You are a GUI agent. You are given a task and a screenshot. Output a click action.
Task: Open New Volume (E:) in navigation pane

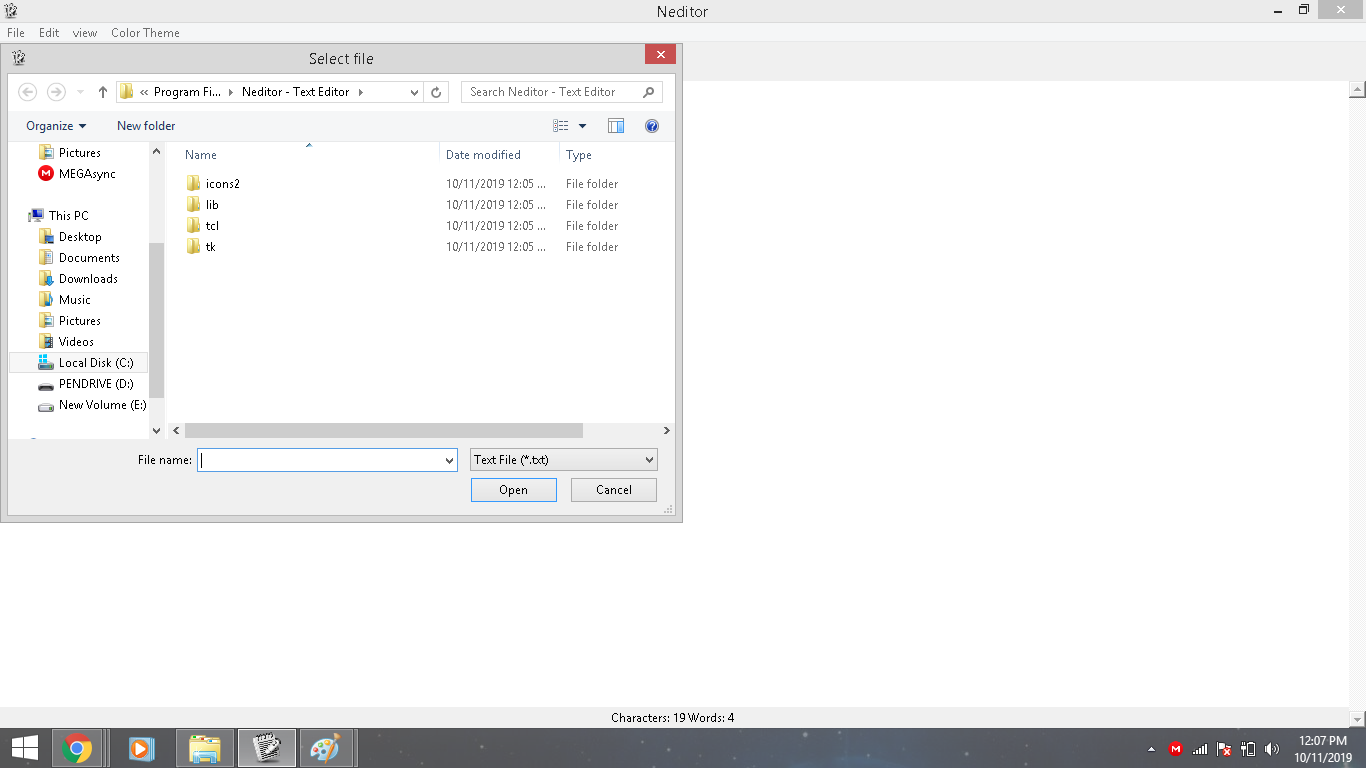(92, 405)
